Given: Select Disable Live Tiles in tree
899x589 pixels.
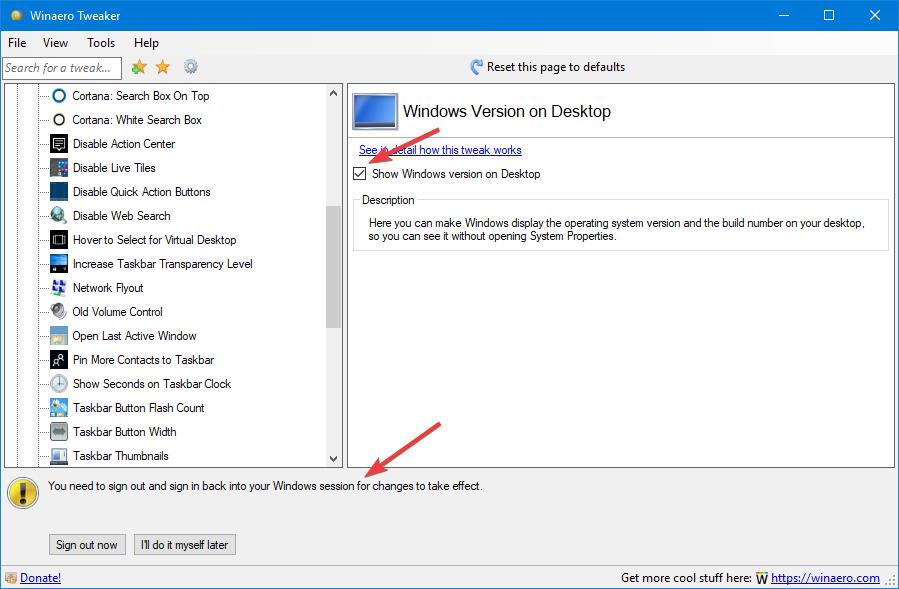Looking at the screenshot, I should 114,168.
